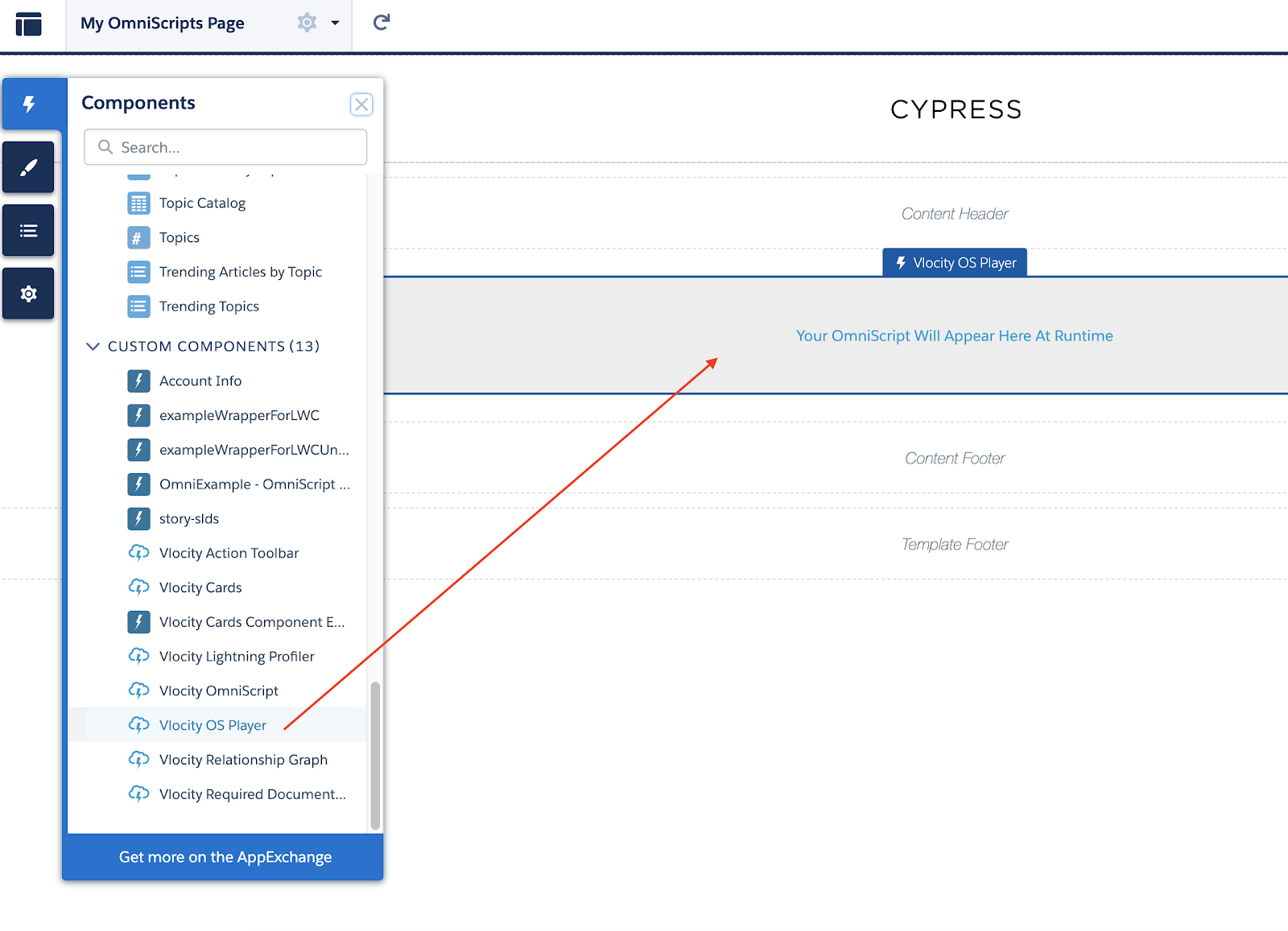1288x931 pixels.
Task: Select Topic Catalog component icon
Action: coord(138,204)
